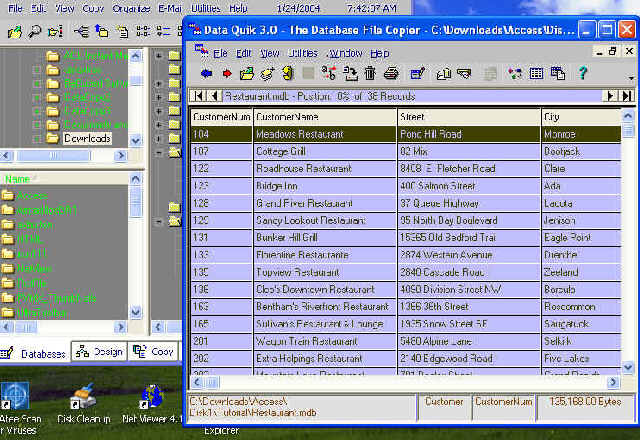Click the folder tree horizontal scroll thumb
This screenshot has width=640, height=440.
53,156
